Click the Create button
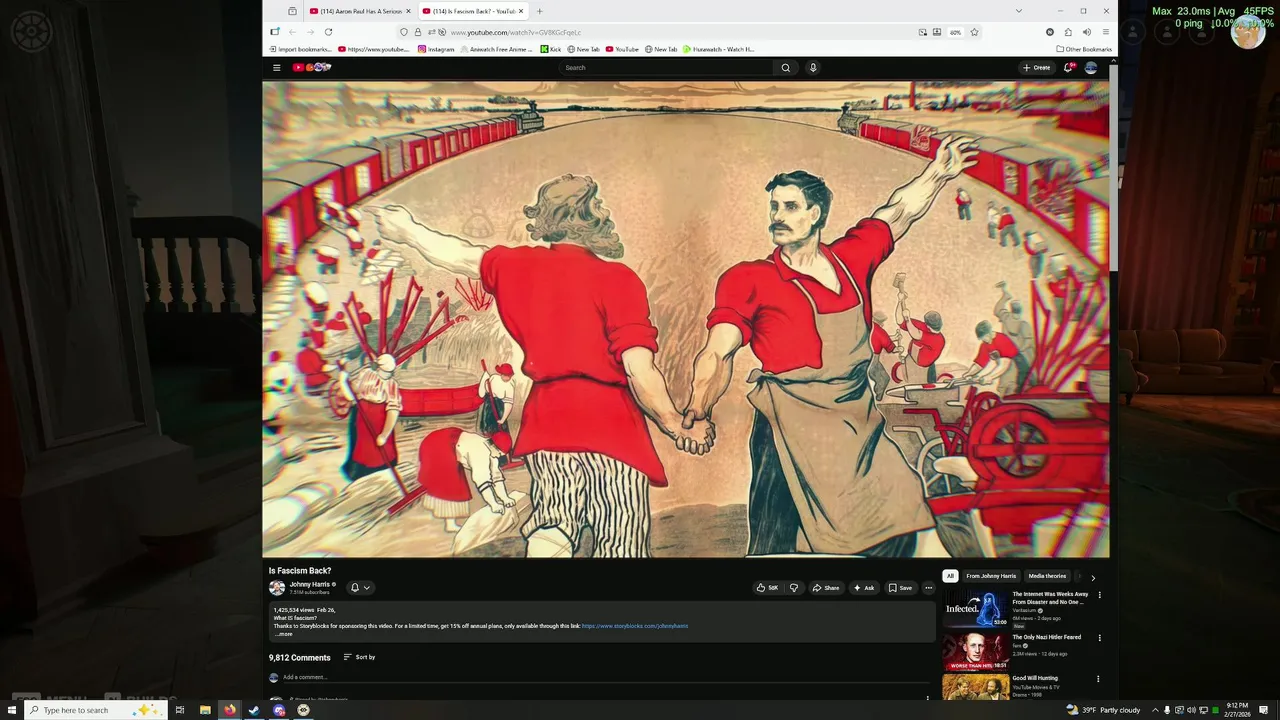 pyautogui.click(x=1036, y=68)
